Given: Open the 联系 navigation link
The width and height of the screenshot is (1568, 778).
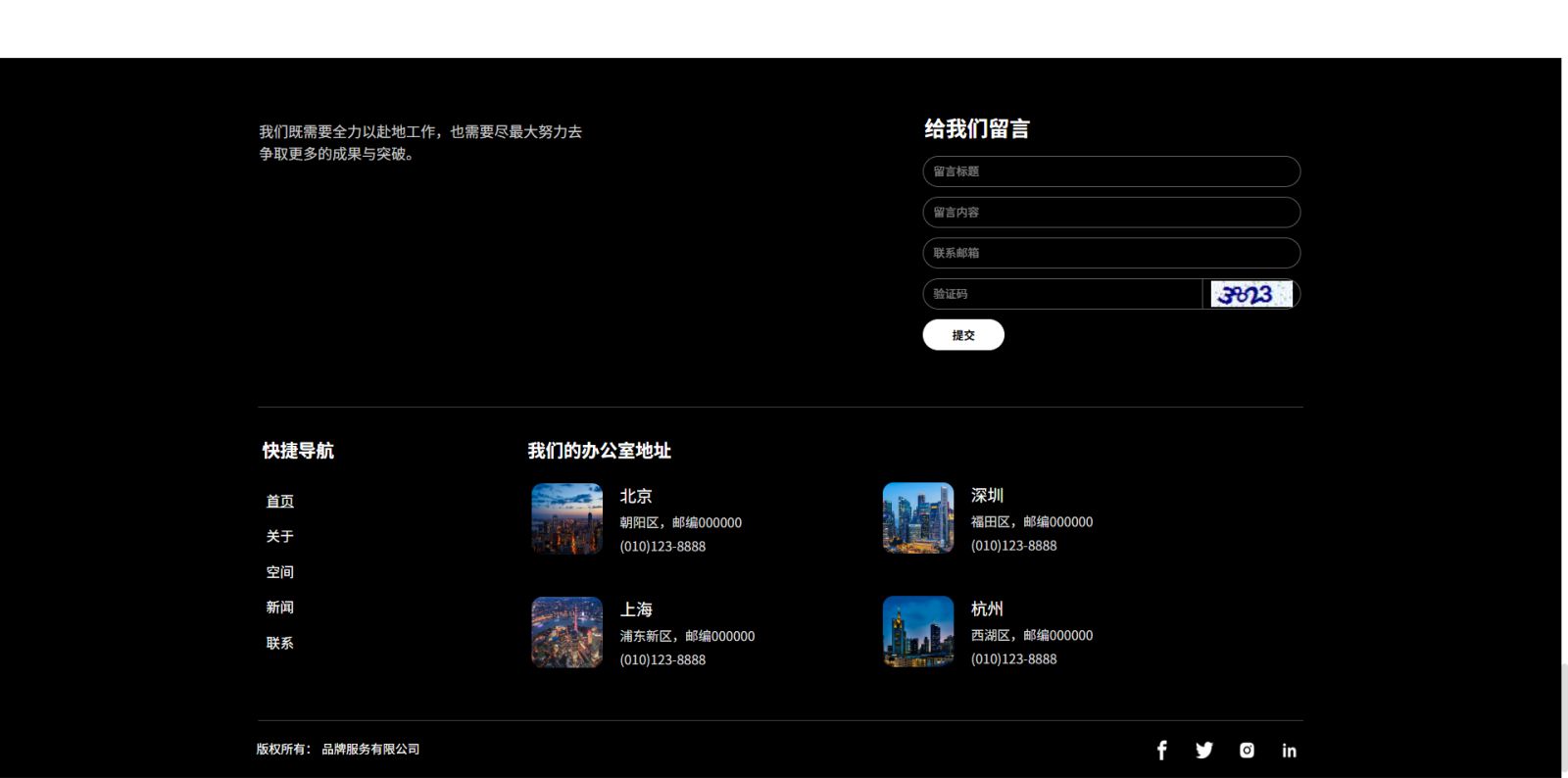Looking at the screenshot, I should [x=280, y=643].
